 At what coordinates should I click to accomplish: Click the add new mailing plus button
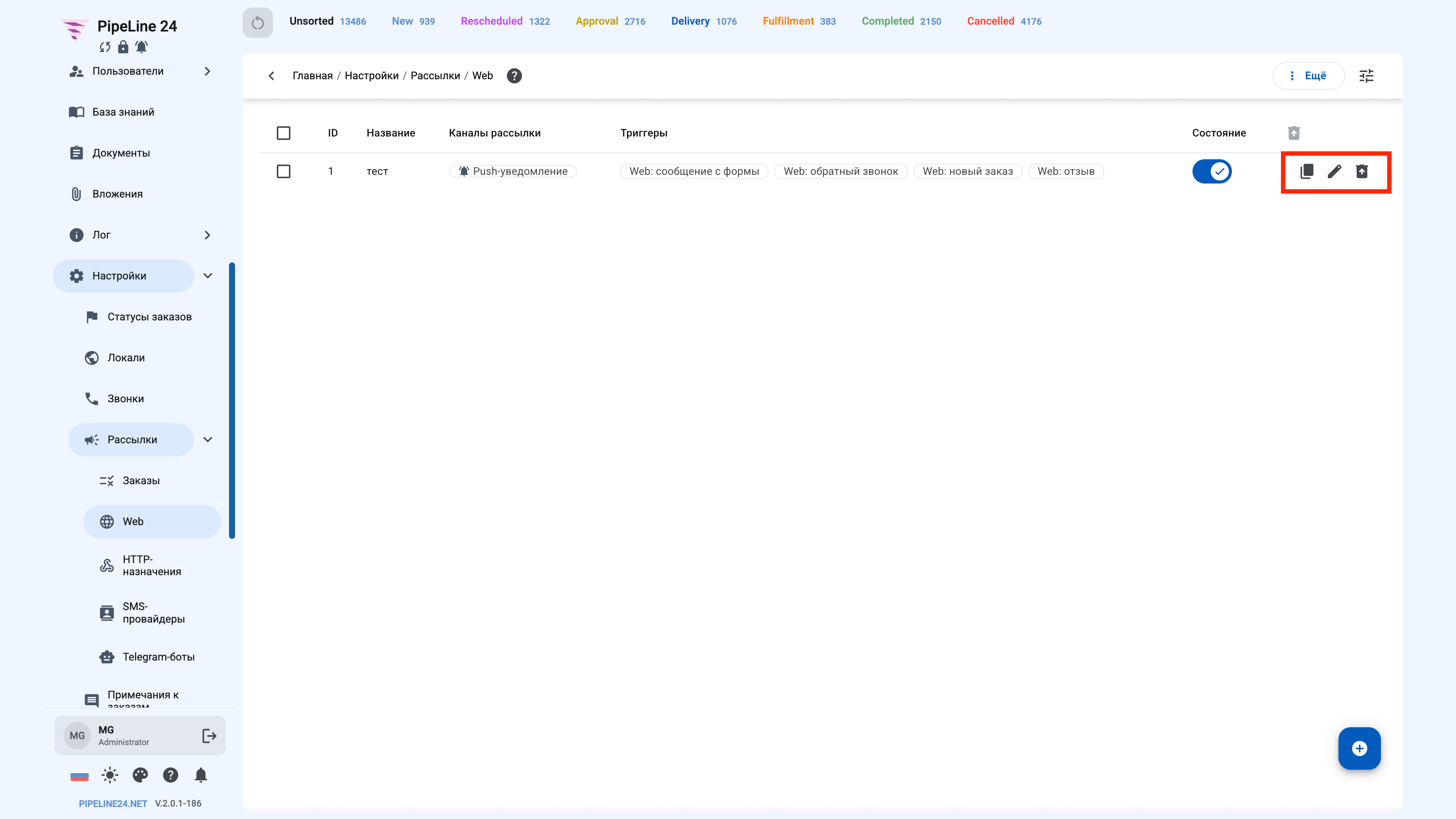[1359, 748]
